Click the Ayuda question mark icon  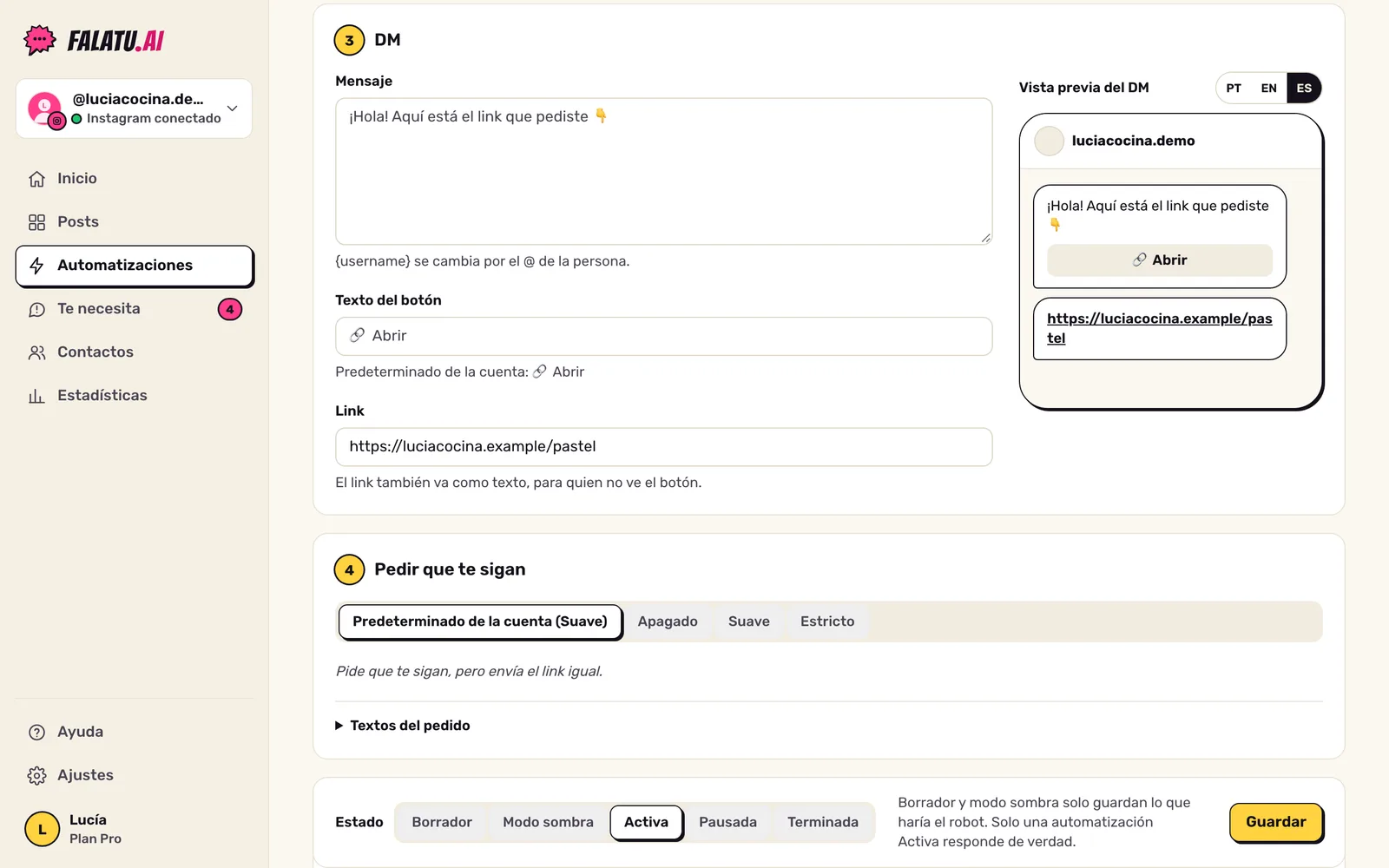(x=36, y=733)
